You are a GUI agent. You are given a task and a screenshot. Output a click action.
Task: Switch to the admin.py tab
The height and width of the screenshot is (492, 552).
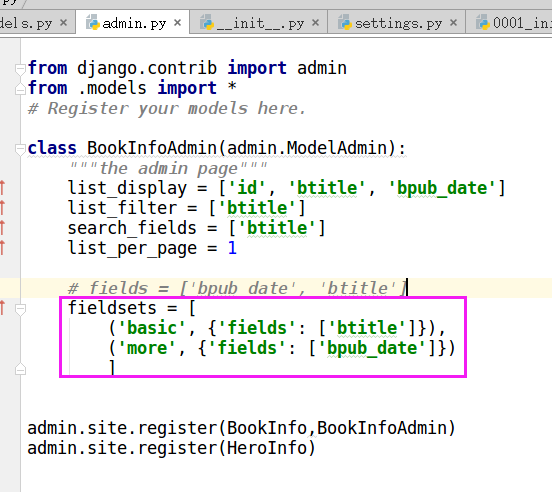[133, 23]
